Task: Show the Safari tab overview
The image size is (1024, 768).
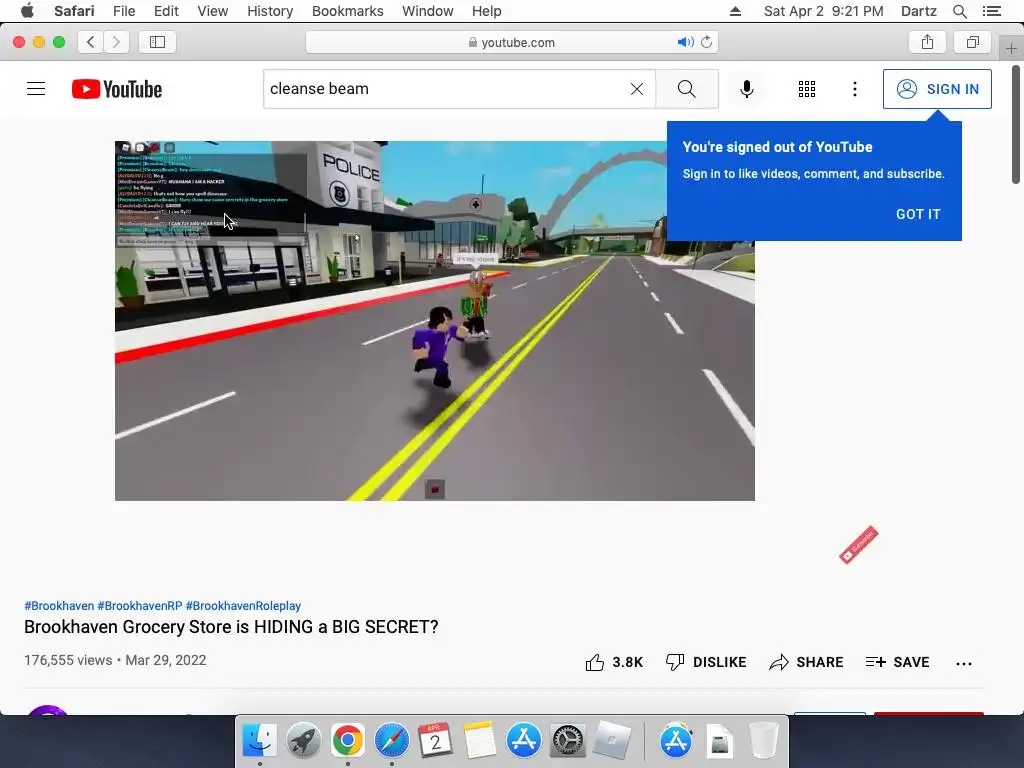Action: [972, 42]
